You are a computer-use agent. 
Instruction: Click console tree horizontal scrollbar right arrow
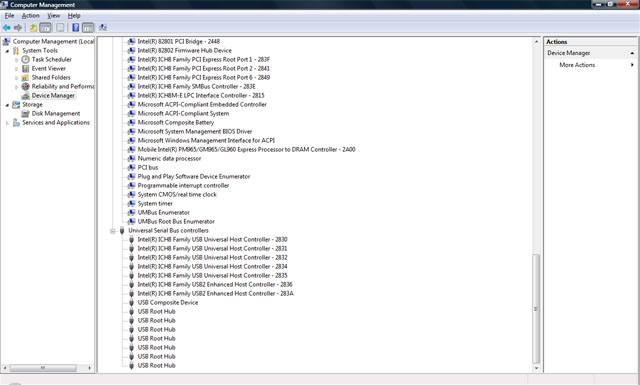[x=90, y=368]
